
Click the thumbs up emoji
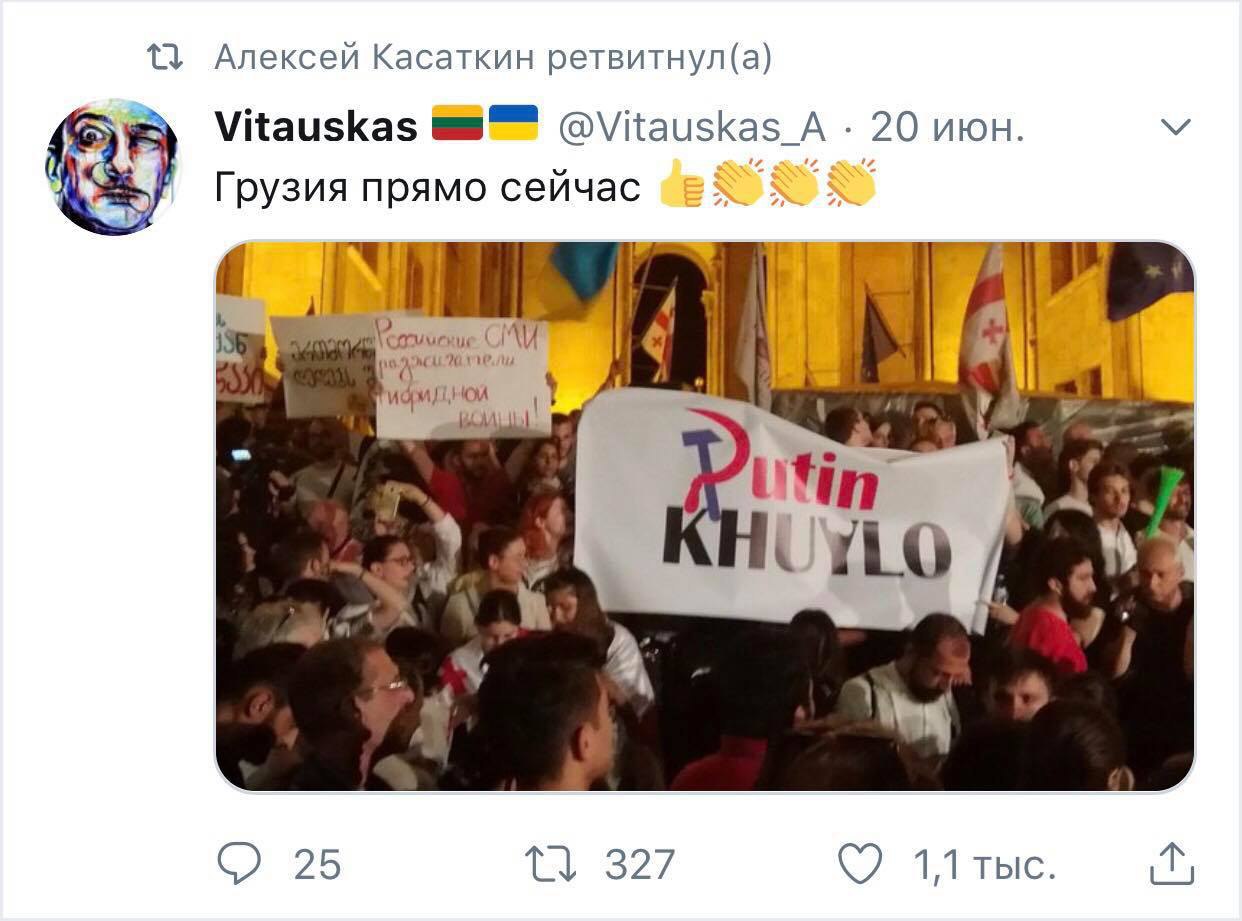(682, 184)
